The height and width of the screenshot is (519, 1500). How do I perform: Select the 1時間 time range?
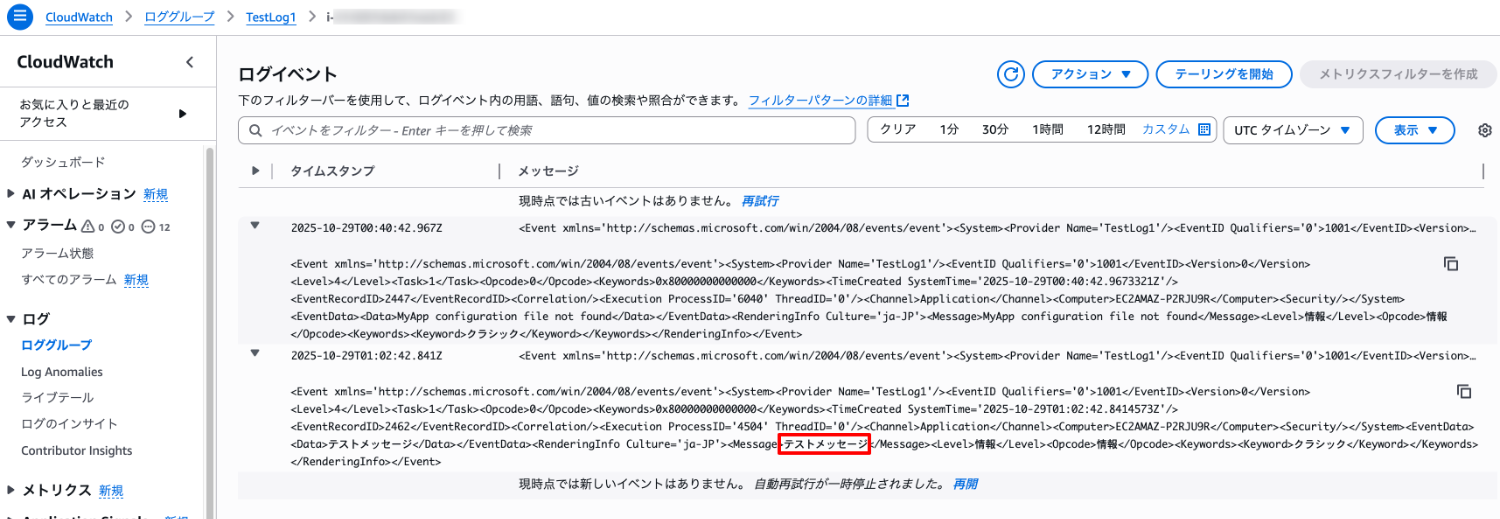pyautogui.click(x=1048, y=130)
